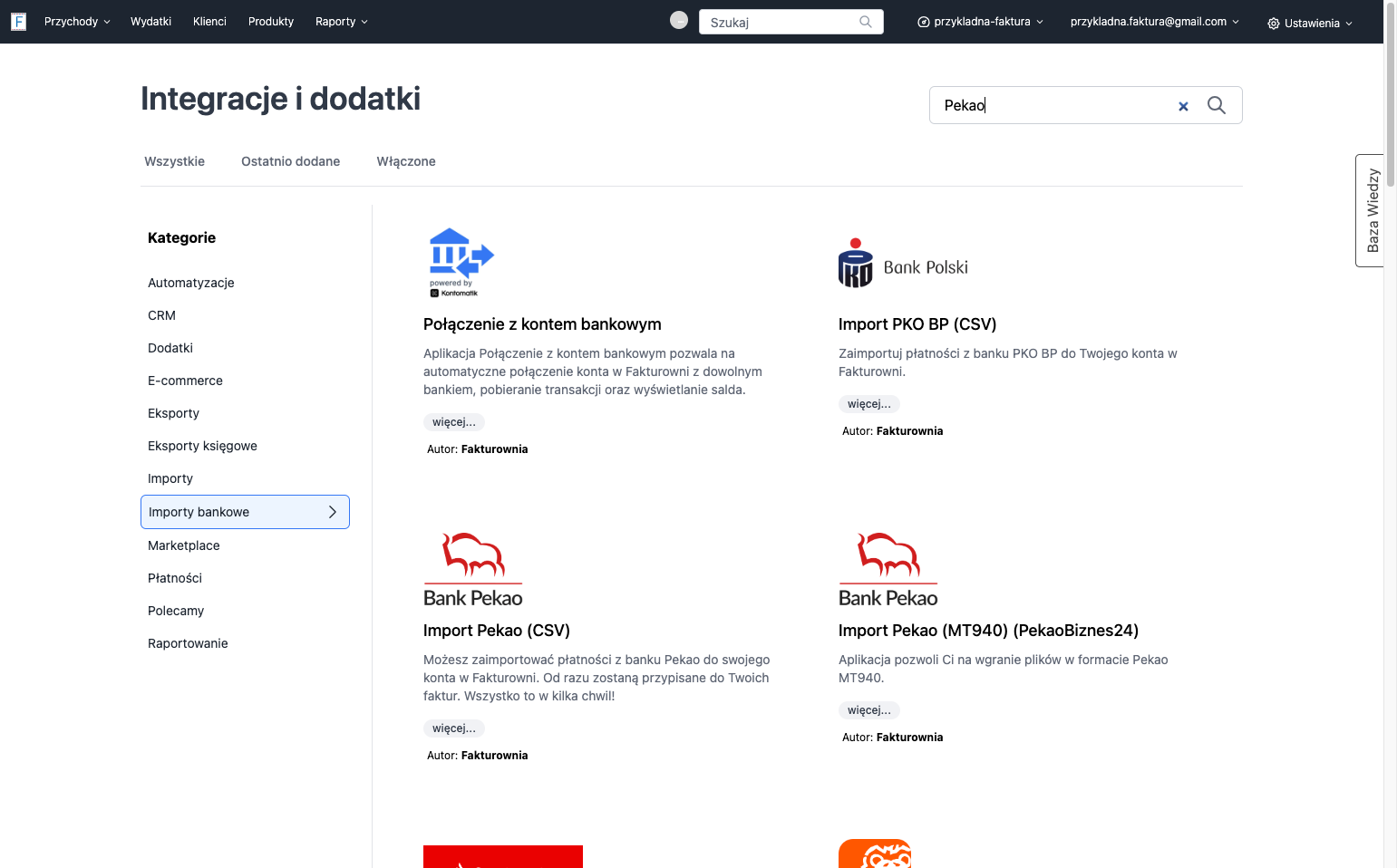Select the Automatyzacje category
Viewport: 1397px width, 868px height.
(191, 283)
